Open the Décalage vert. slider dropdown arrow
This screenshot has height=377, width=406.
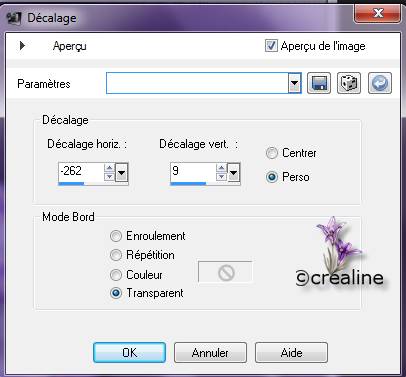[x=234, y=173]
